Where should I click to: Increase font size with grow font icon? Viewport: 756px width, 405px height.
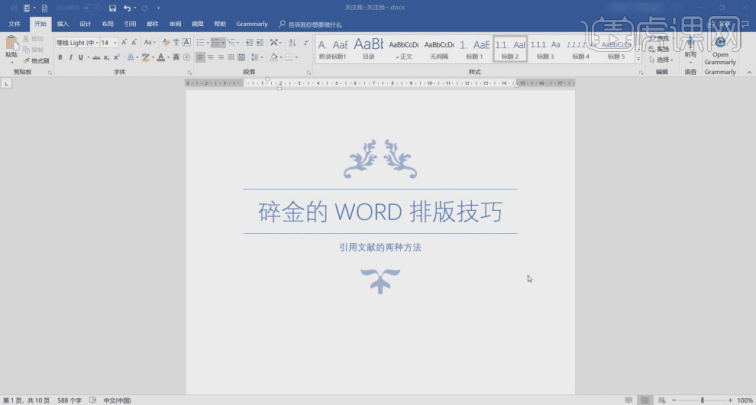pyautogui.click(x=124, y=42)
